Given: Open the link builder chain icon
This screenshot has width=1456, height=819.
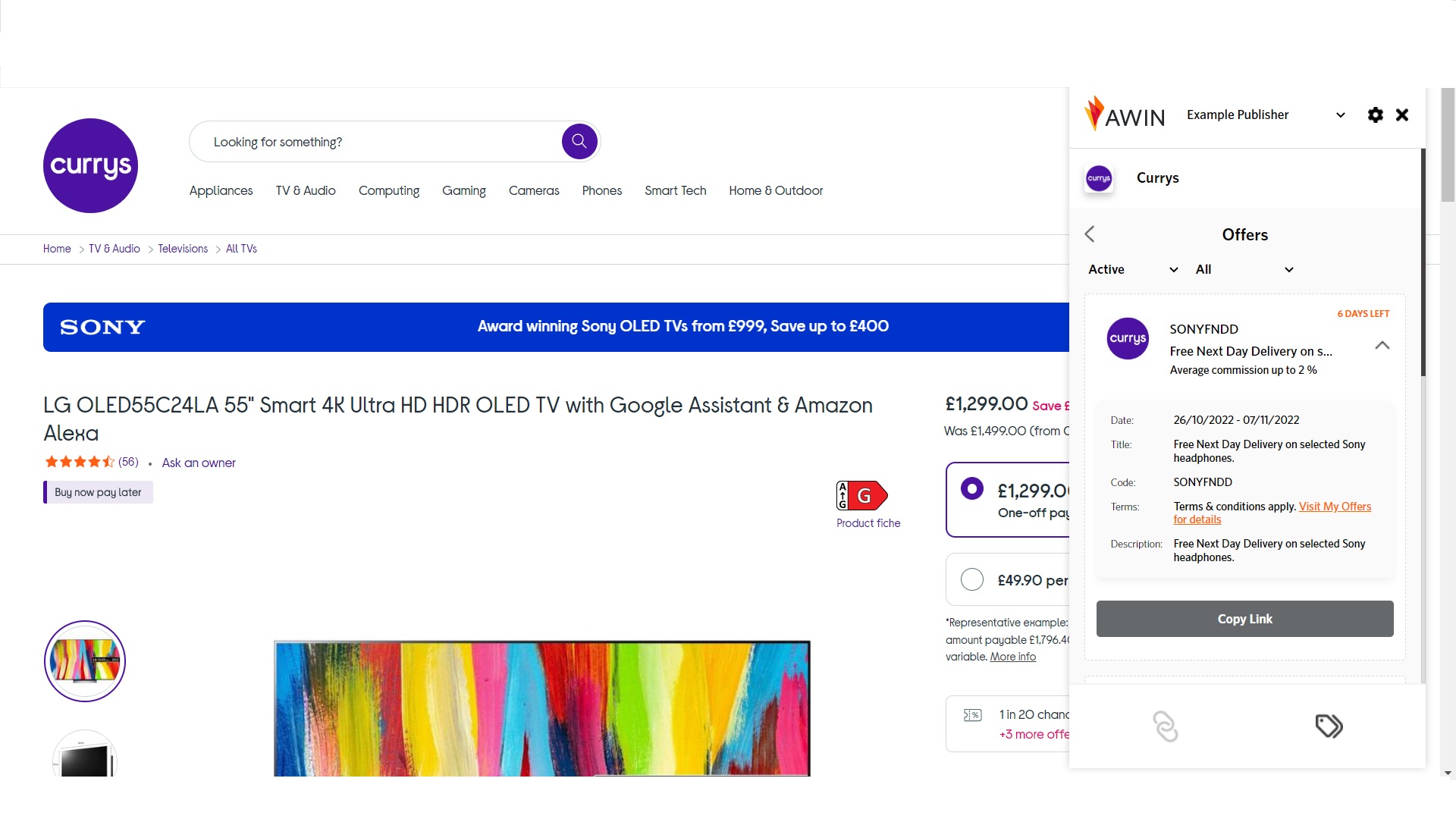Looking at the screenshot, I should (1165, 726).
